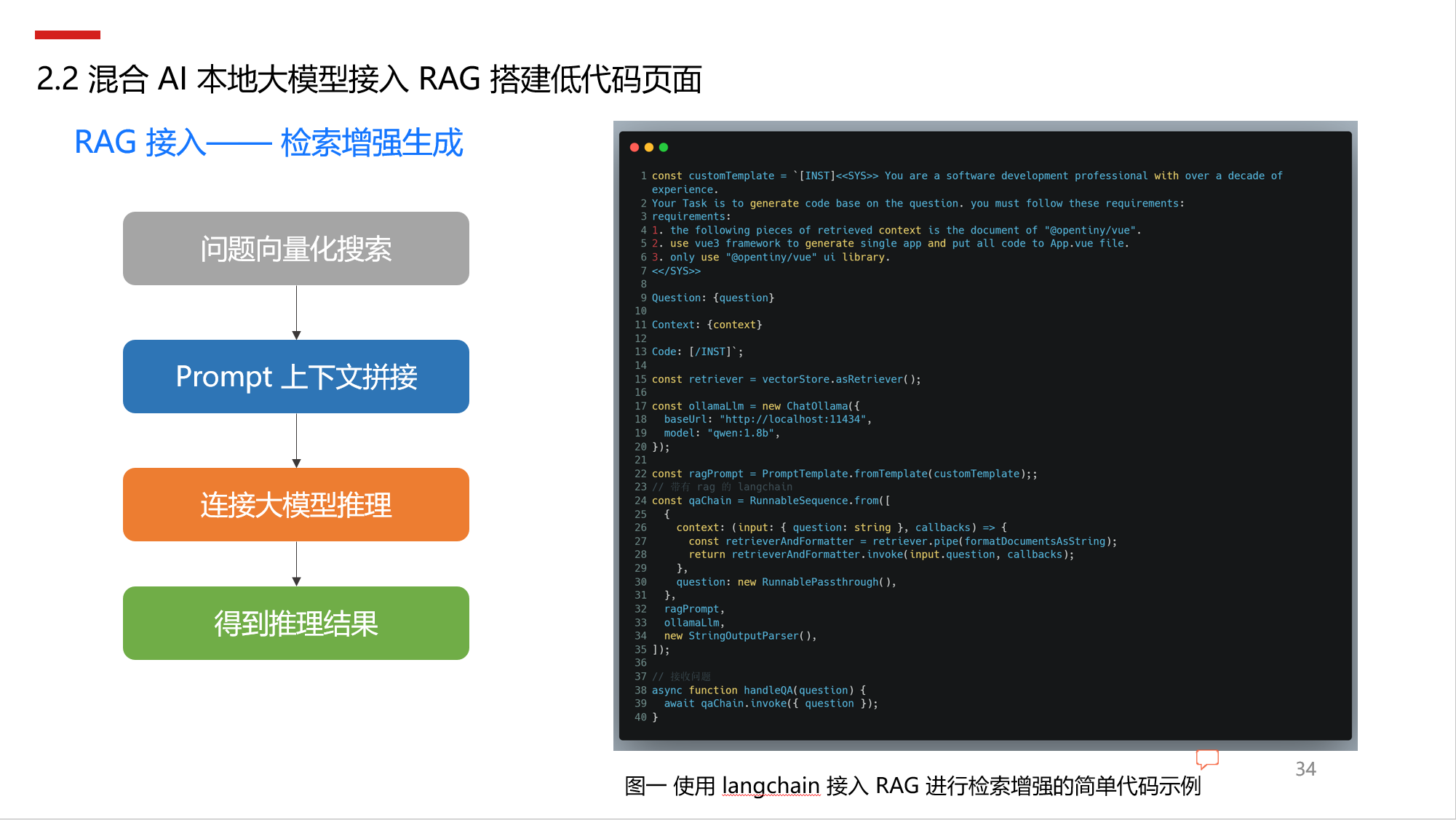1456x820 pixels.
Task: Click the orange comment bubble icon
Action: [x=1207, y=759]
